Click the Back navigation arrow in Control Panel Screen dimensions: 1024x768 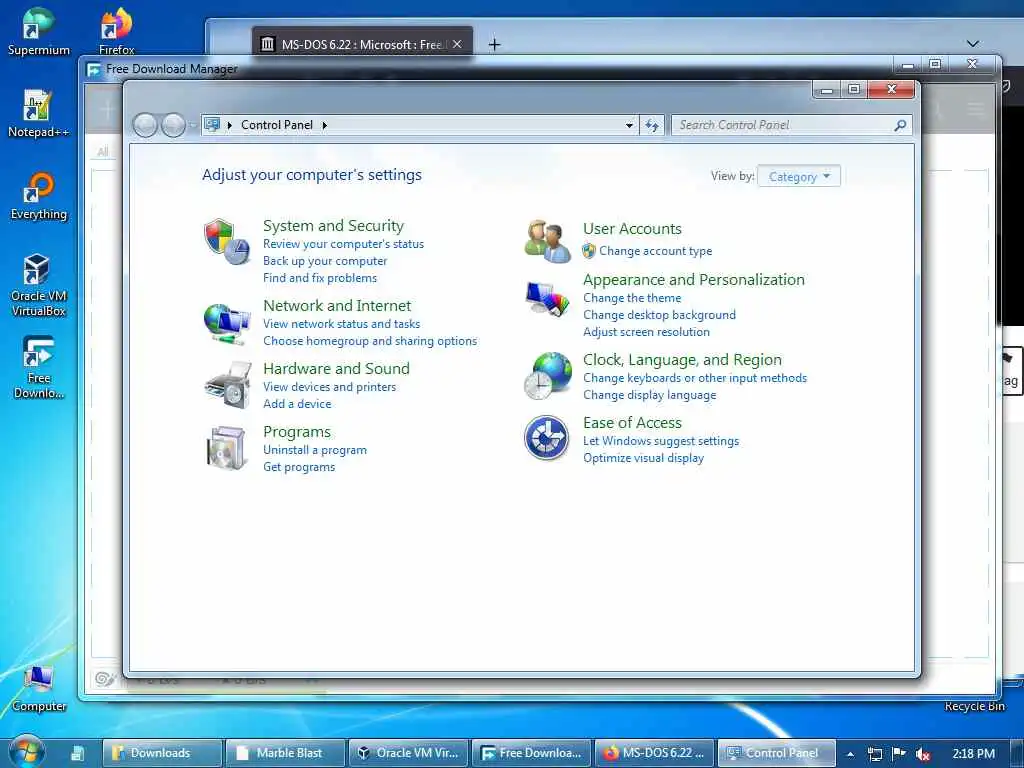146,125
